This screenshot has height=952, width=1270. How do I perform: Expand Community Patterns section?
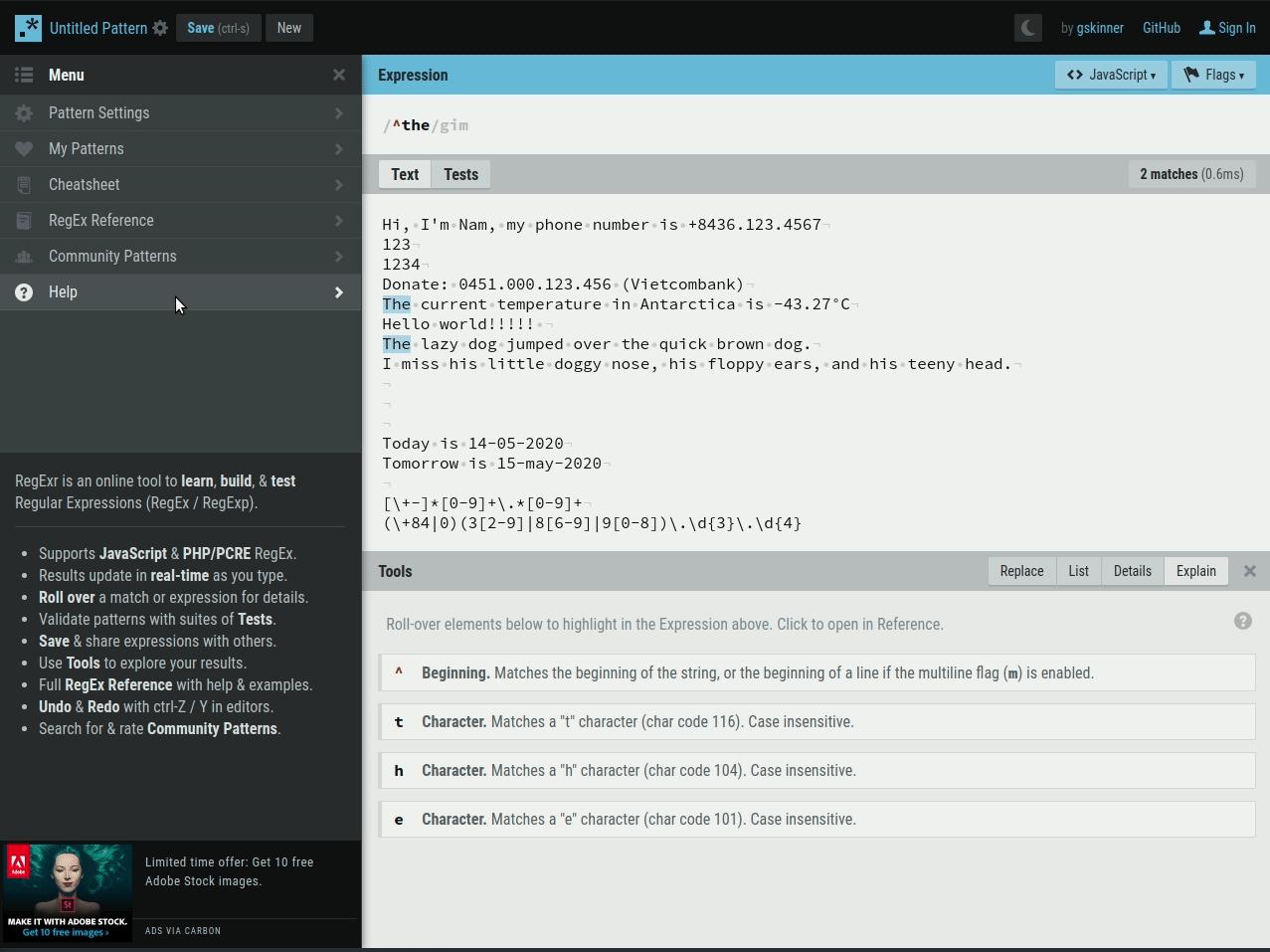[180, 257]
